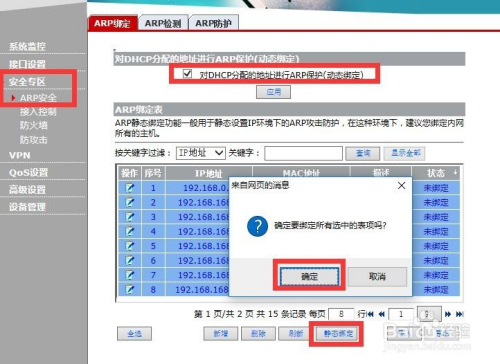
Task: Click the blue question mark icon
Action: [257, 226]
